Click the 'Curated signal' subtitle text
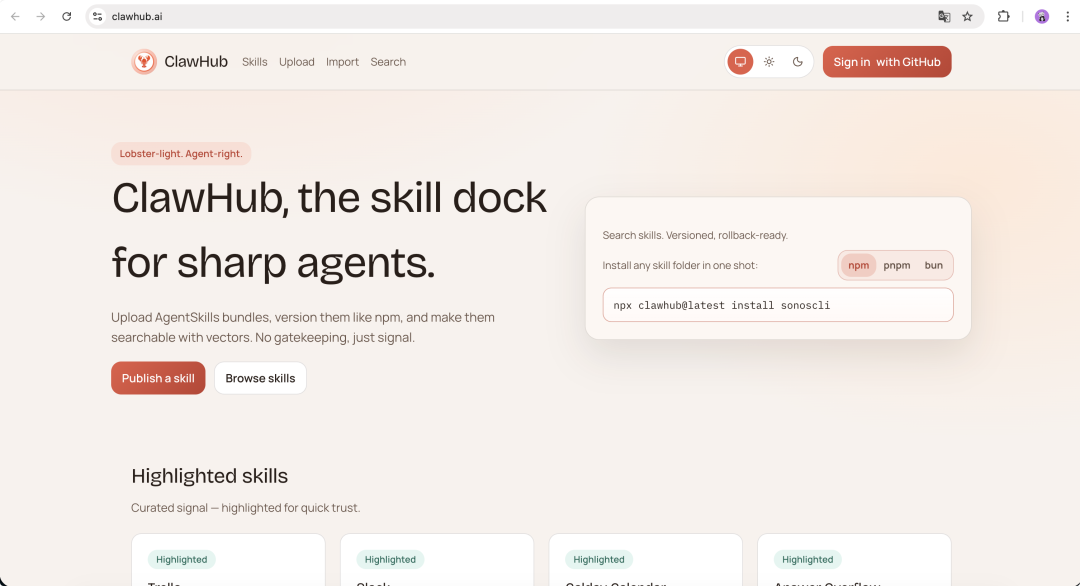 [x=245, y=507]
